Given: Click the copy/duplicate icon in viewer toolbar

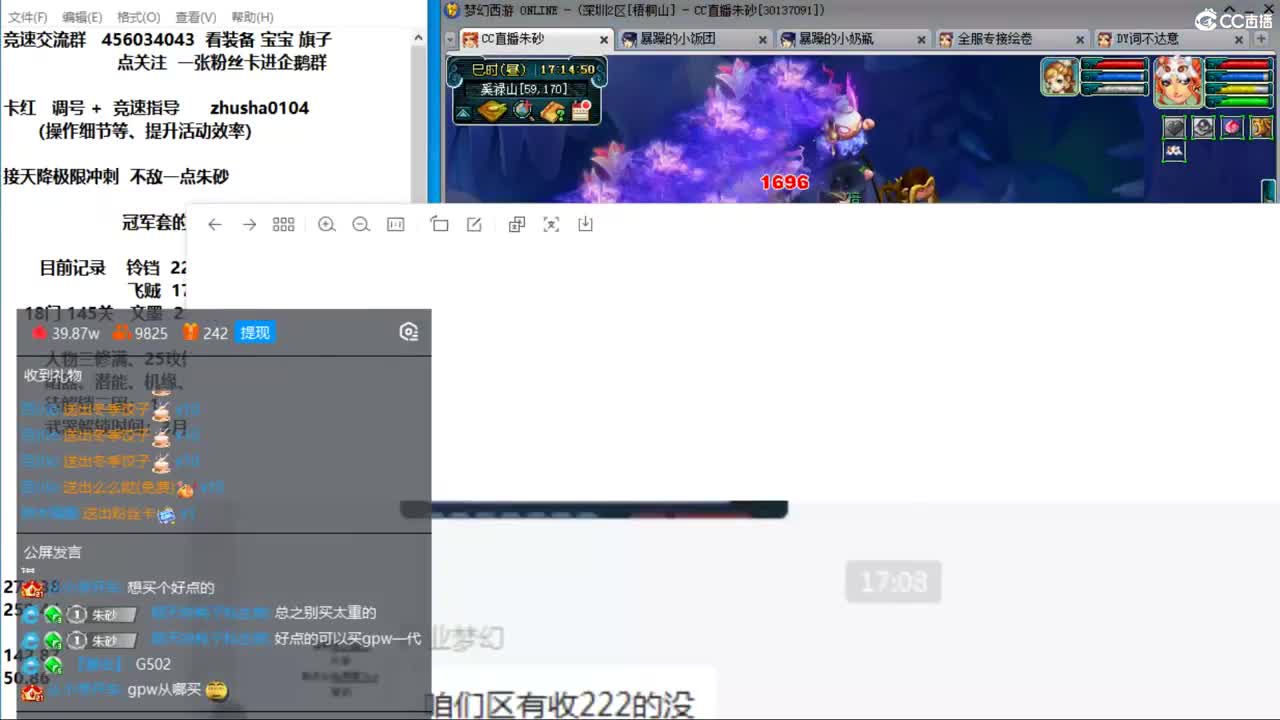Looking at the screenshot, I should tap(517, 225).
